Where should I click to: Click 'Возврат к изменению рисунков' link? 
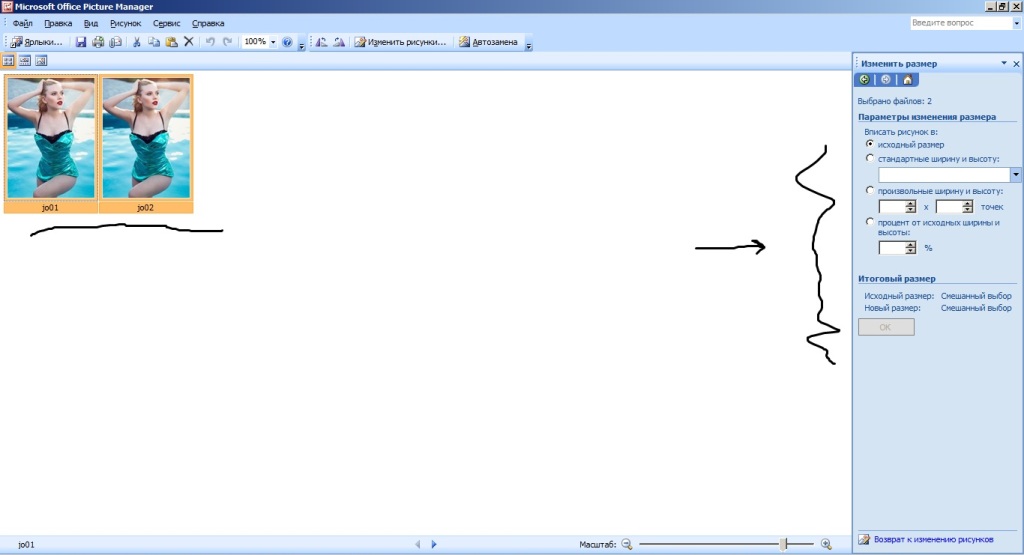[932, 540]
